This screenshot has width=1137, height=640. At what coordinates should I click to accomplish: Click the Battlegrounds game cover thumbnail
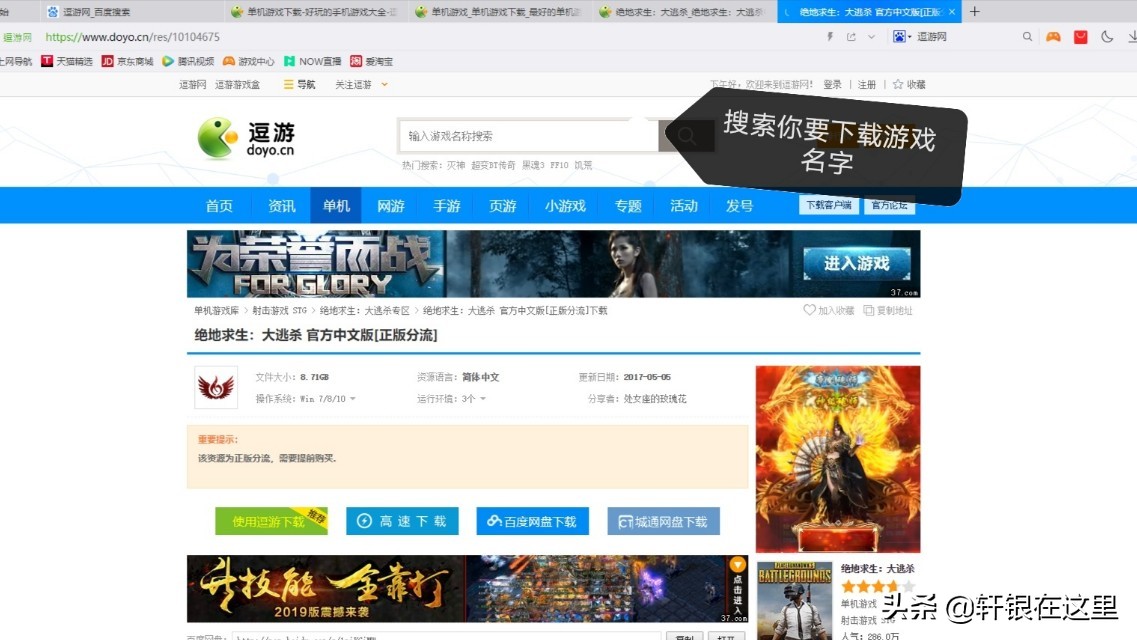pos(795,601)
